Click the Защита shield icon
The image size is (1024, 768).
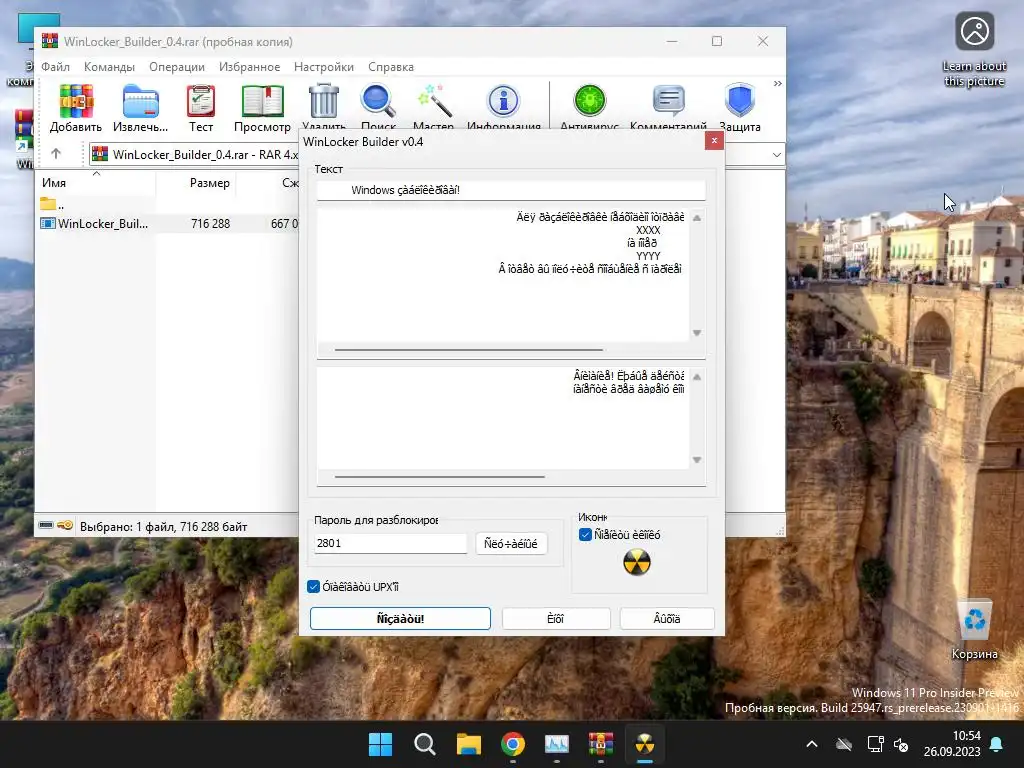click(740, 101)
